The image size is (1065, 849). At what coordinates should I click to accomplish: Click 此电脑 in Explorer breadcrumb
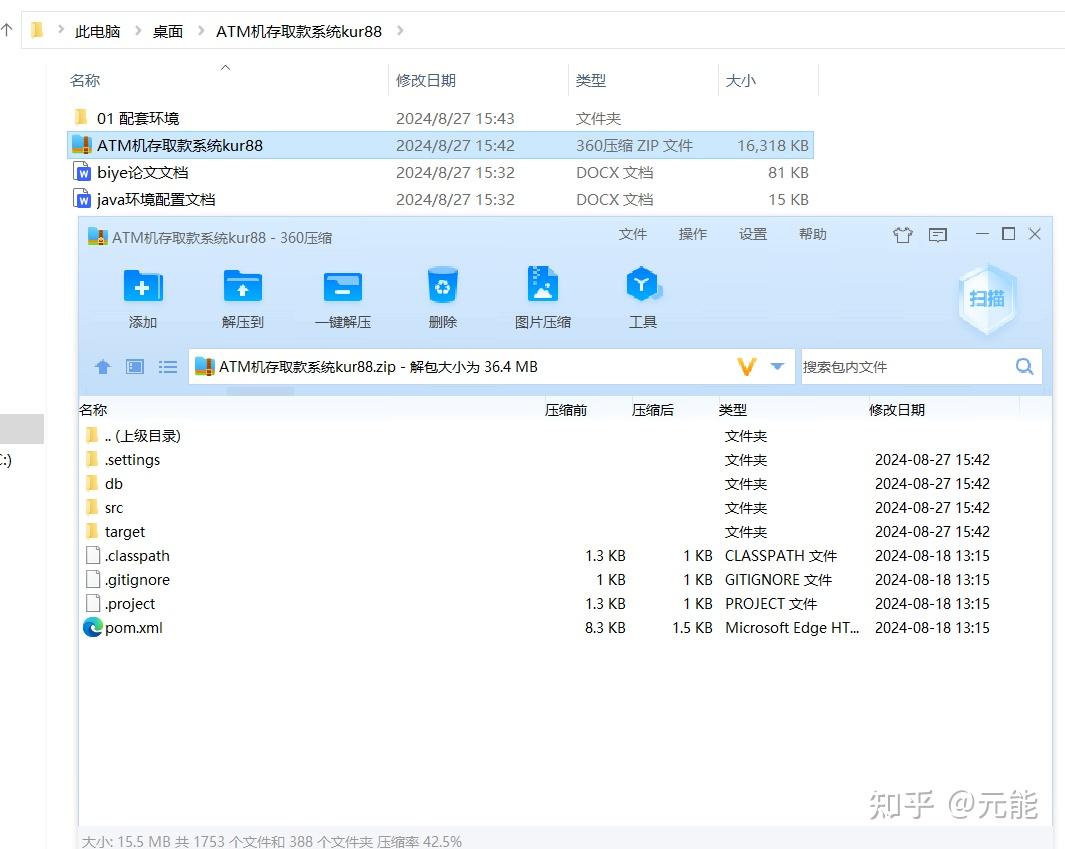click(x=97, y=31)
